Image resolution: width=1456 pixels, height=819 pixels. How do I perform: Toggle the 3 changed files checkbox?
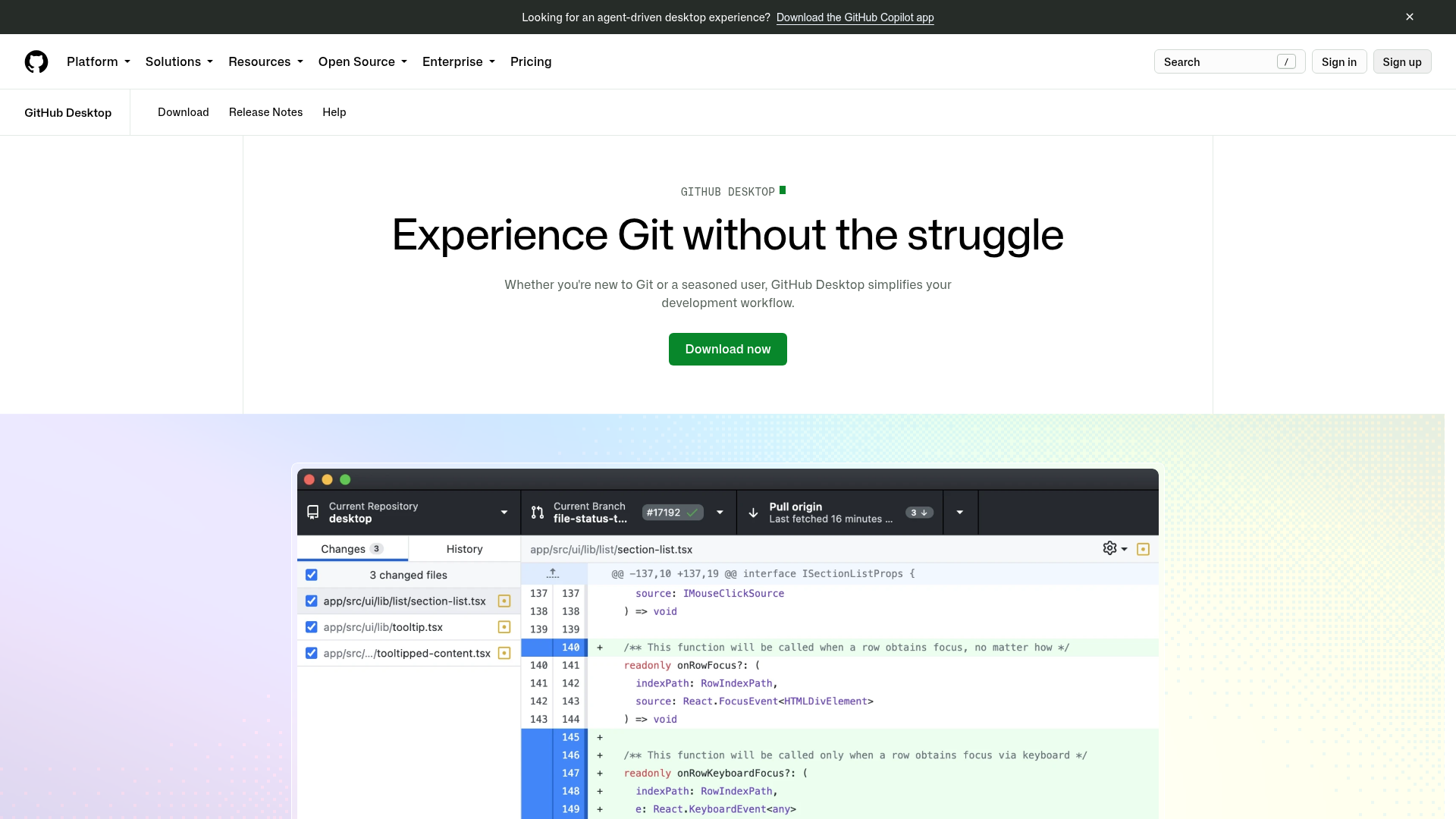(312, 575)
